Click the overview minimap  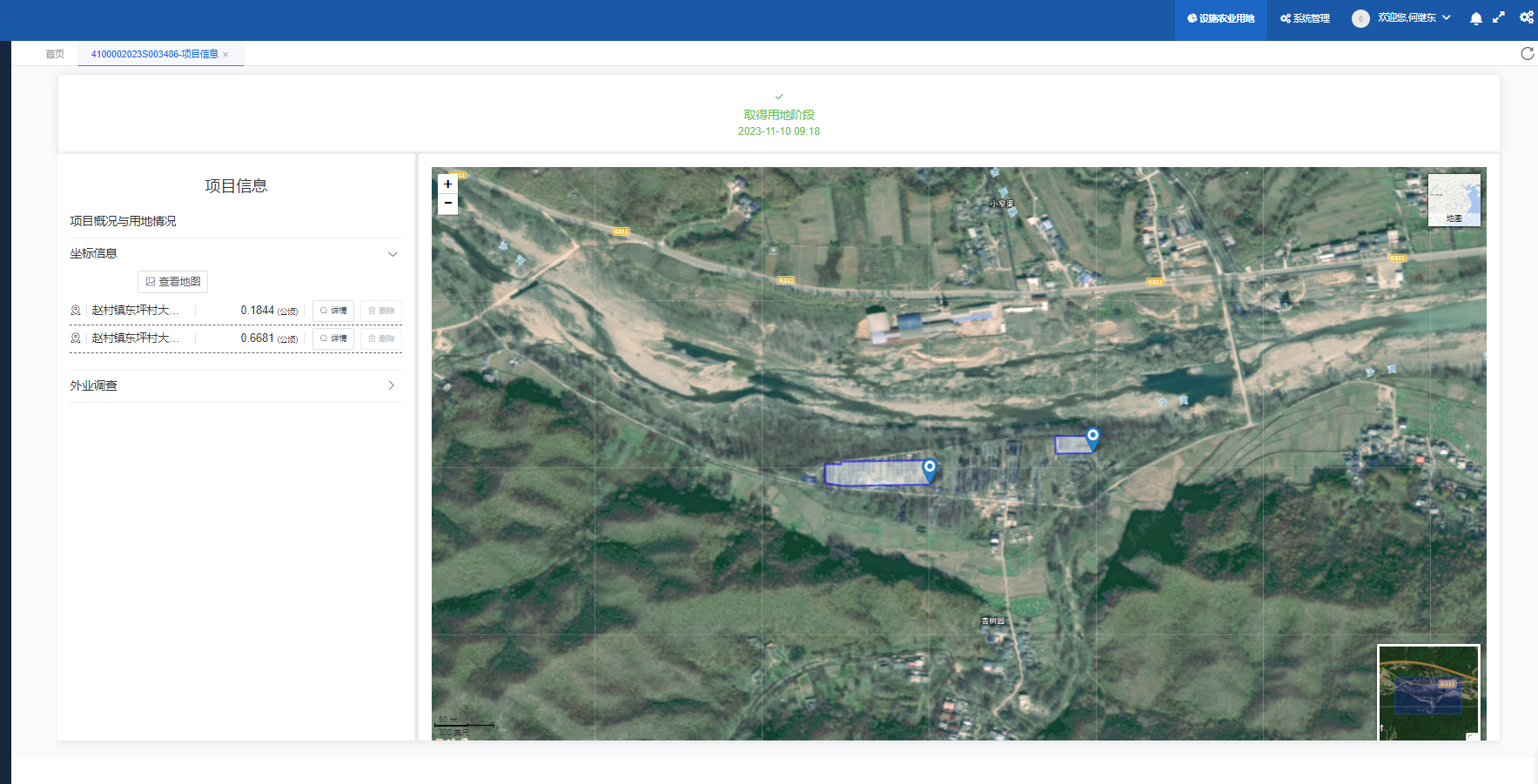coord(1428,693)
